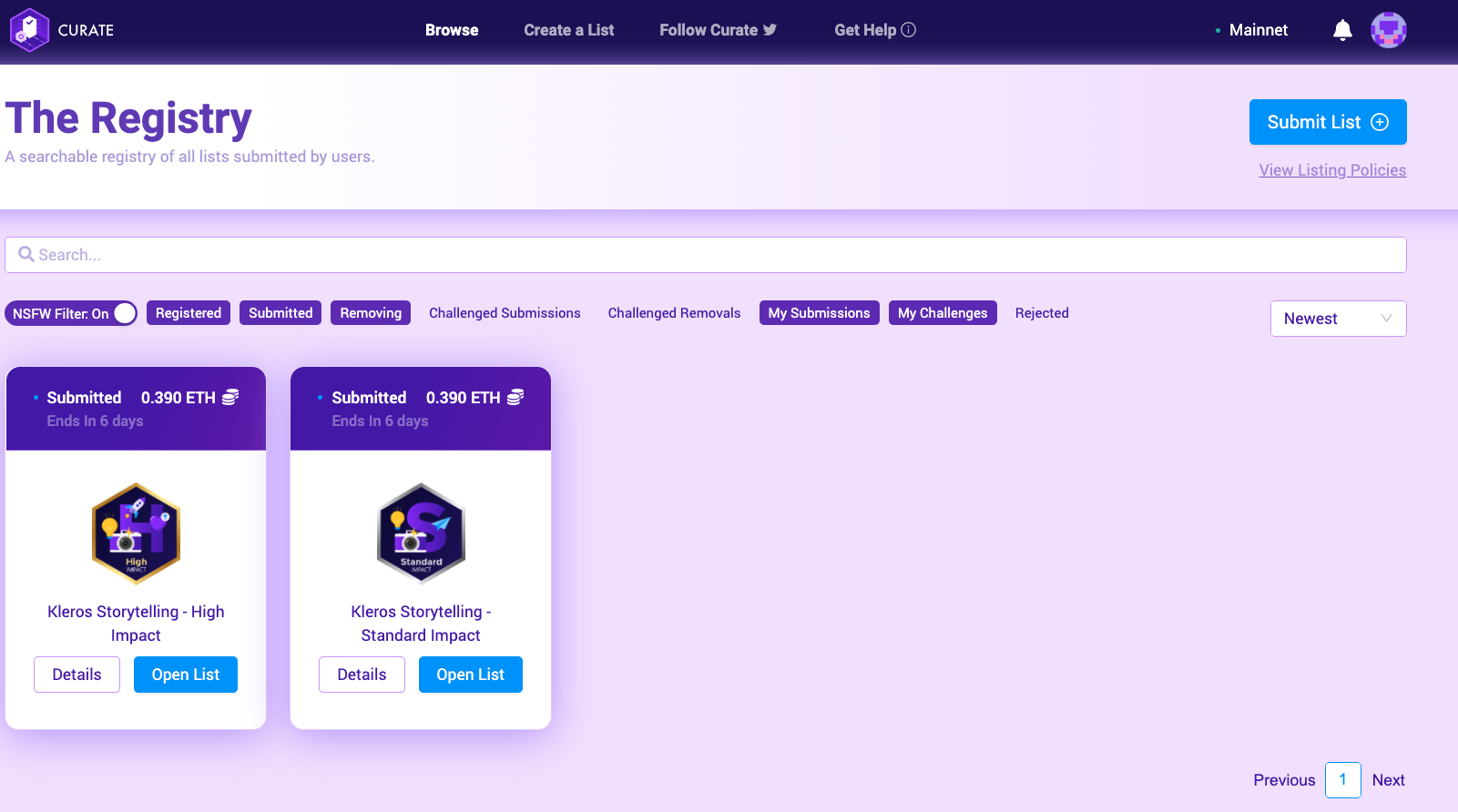Open the notifications bell
1458x812 pixels.
1342,30
